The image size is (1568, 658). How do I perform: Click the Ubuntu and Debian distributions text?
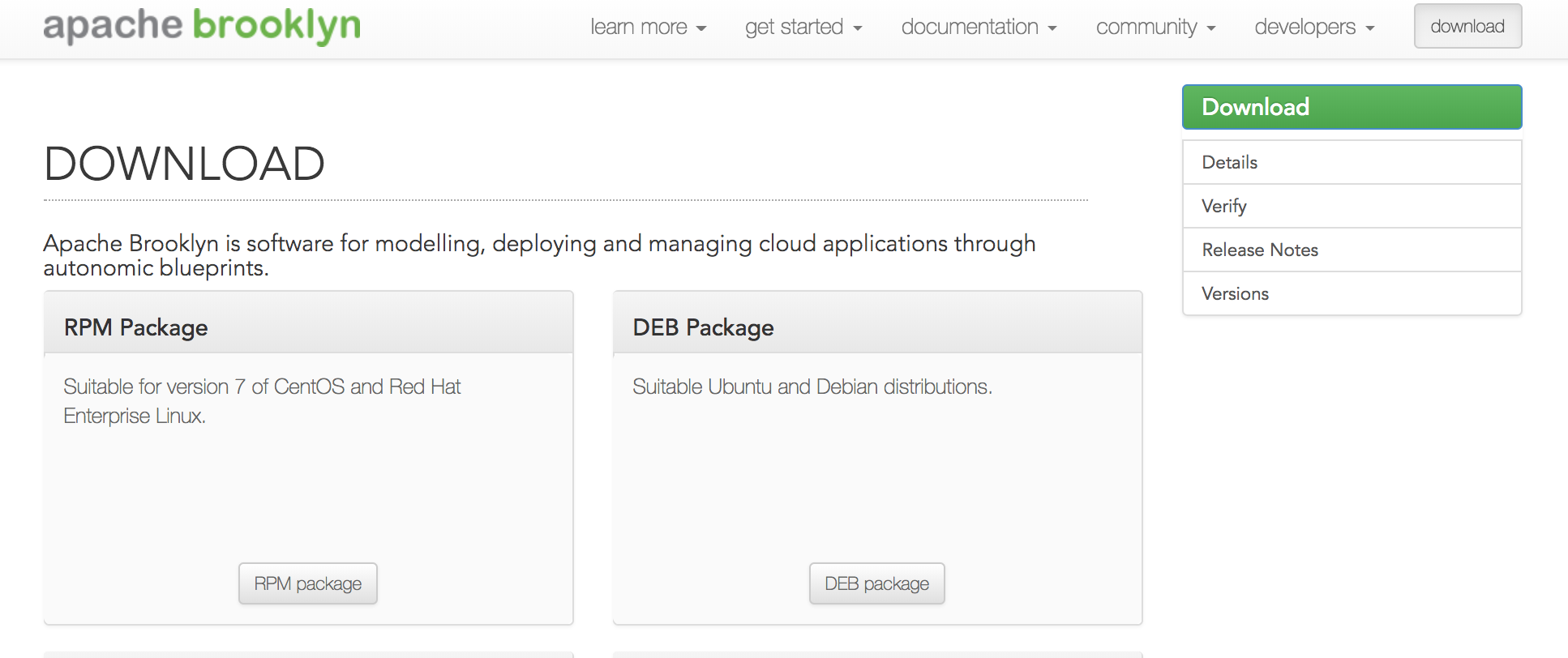812,387
